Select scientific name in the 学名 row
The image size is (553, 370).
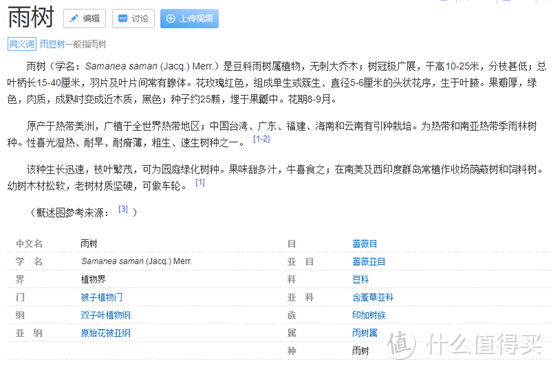click(x=136, y=261)
